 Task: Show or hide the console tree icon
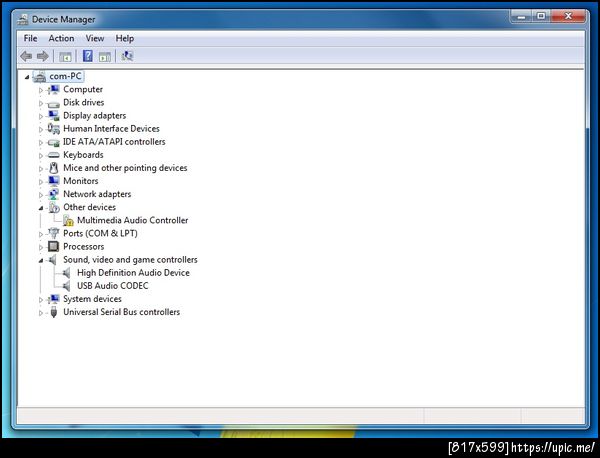(65, 57)
